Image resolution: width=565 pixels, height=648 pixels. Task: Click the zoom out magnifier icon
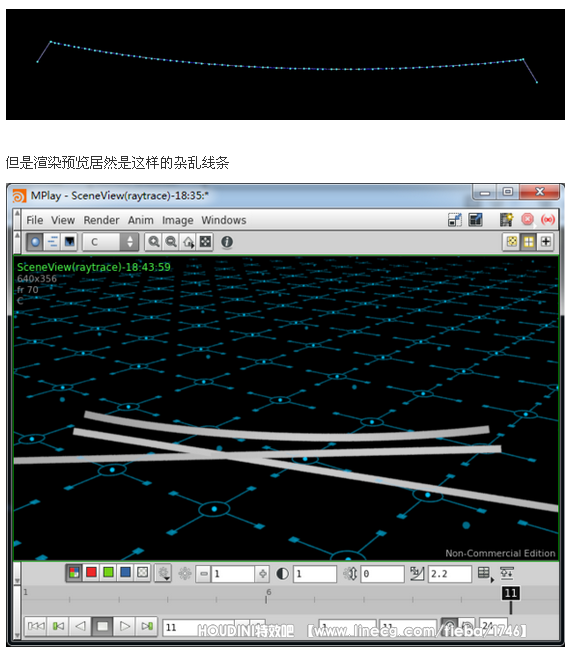pyautogui.click(x=171, y=242)
